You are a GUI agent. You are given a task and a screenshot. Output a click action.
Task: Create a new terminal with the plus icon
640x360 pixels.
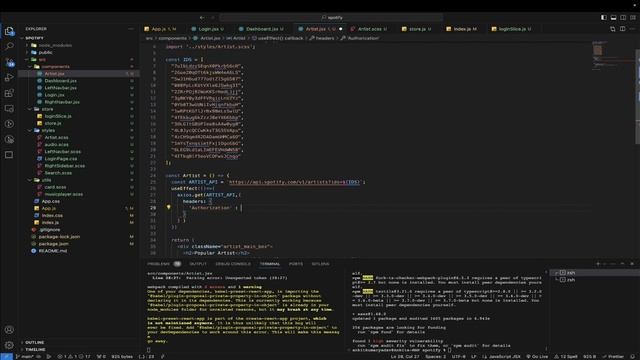click(x=598, y=264)
